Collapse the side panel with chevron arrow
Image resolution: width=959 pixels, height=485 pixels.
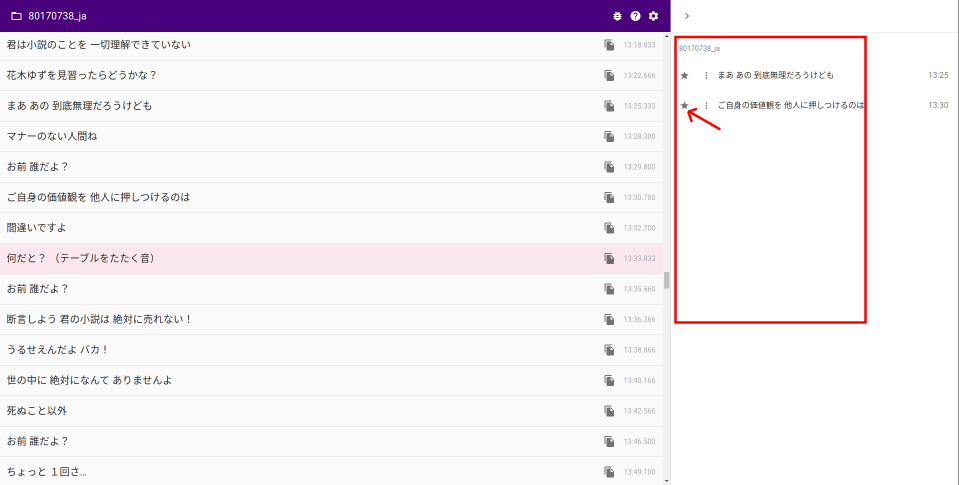[687, 16]
